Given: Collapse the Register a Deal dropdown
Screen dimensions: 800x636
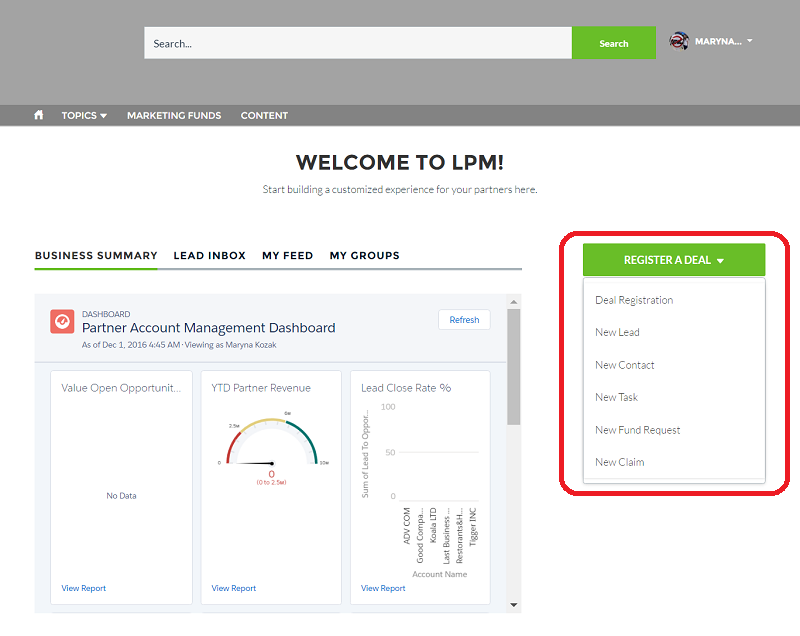Looking at the screenshot, I should coord(674,260).
